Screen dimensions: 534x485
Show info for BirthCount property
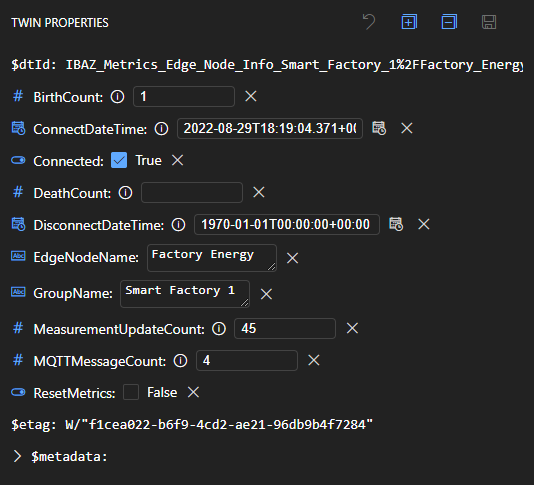117,97
